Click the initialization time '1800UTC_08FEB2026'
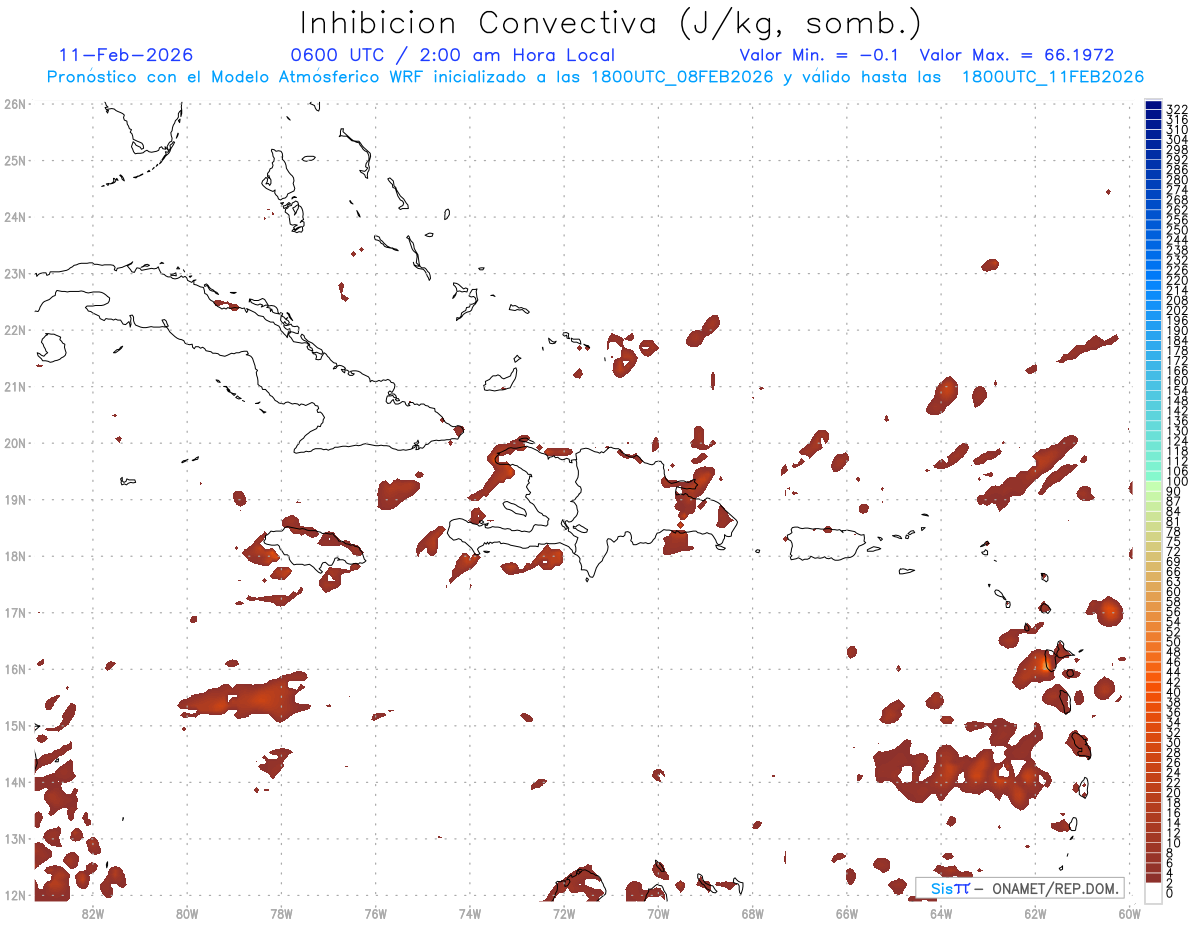 click(682, 77)
